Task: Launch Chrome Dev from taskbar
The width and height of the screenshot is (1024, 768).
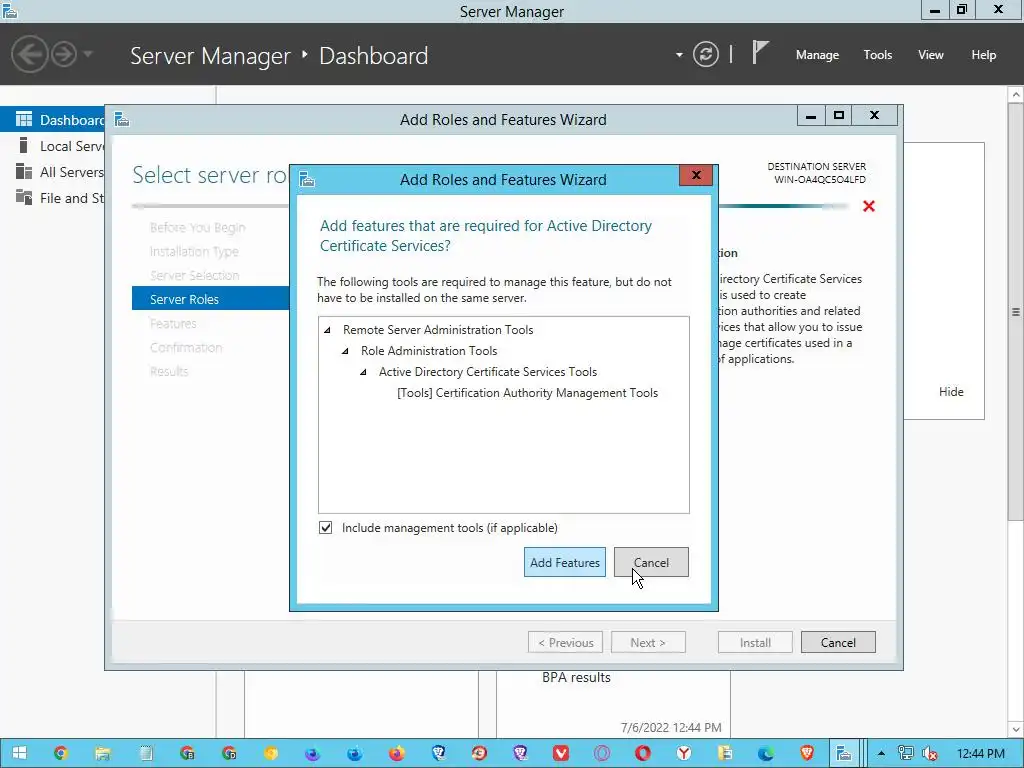Action: [x=229, y=753]
